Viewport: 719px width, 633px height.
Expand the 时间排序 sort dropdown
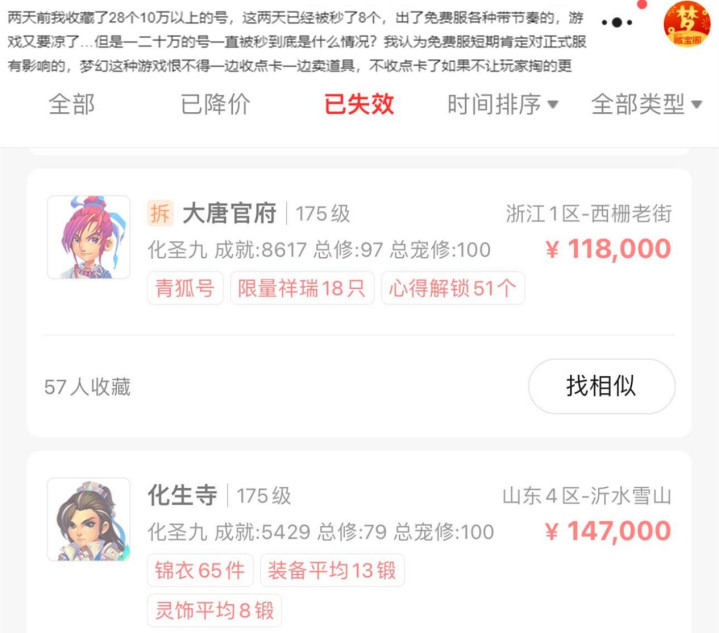click(503, 105)
